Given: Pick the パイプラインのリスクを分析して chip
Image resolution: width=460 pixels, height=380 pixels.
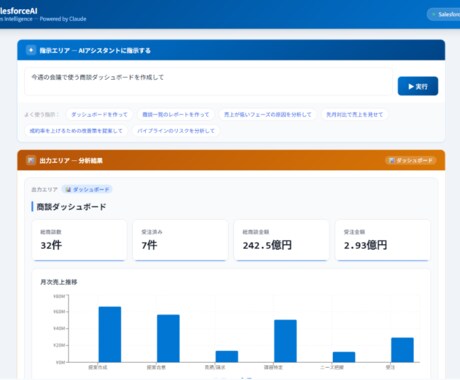Looking at the screenshot, I should coord(176,131).
